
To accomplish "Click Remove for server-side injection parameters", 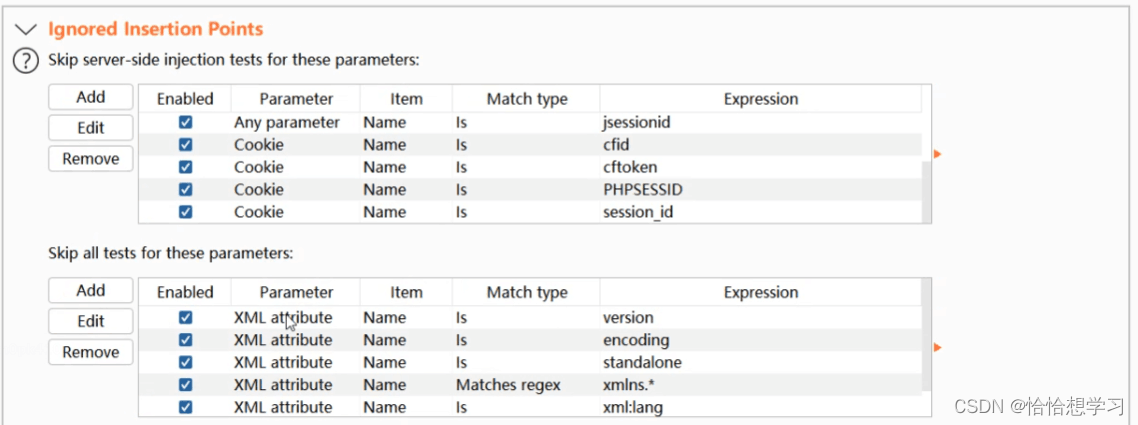I will pyautogui.click(x=91, y=159).
